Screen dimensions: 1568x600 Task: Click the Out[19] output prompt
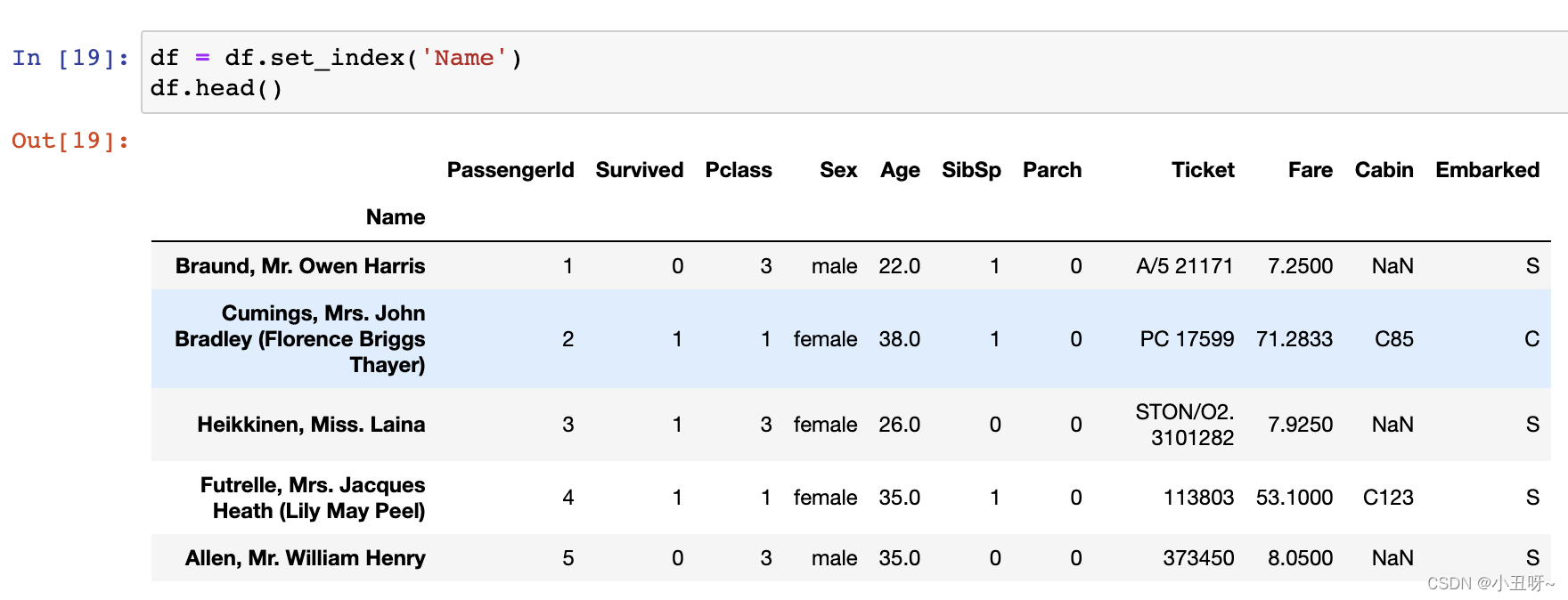tap(70, 141)
